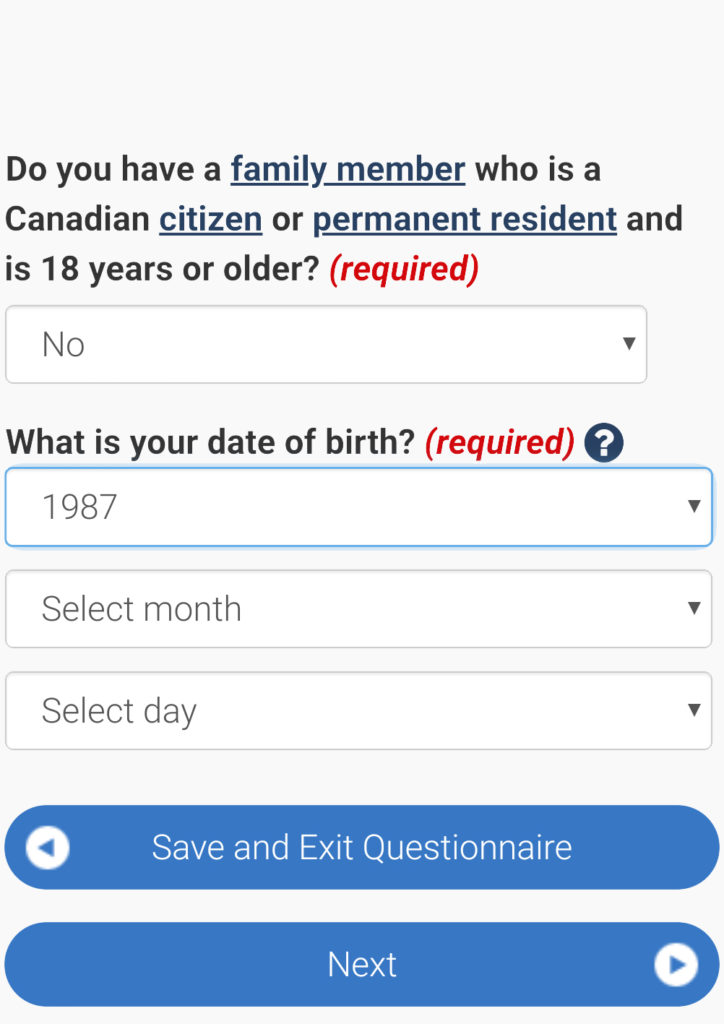The image size is (724, 1024).
Task: Go to the Next page button
Action: click(361, 965)
